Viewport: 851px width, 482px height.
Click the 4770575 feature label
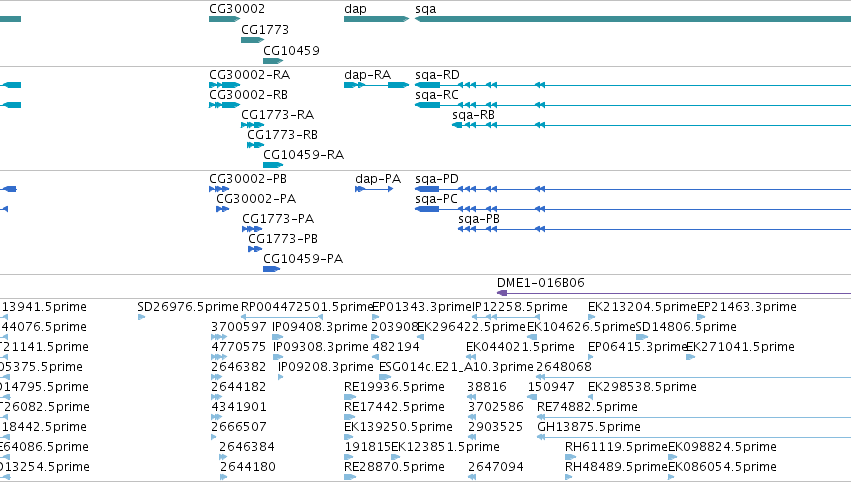[x=239, y=347]
